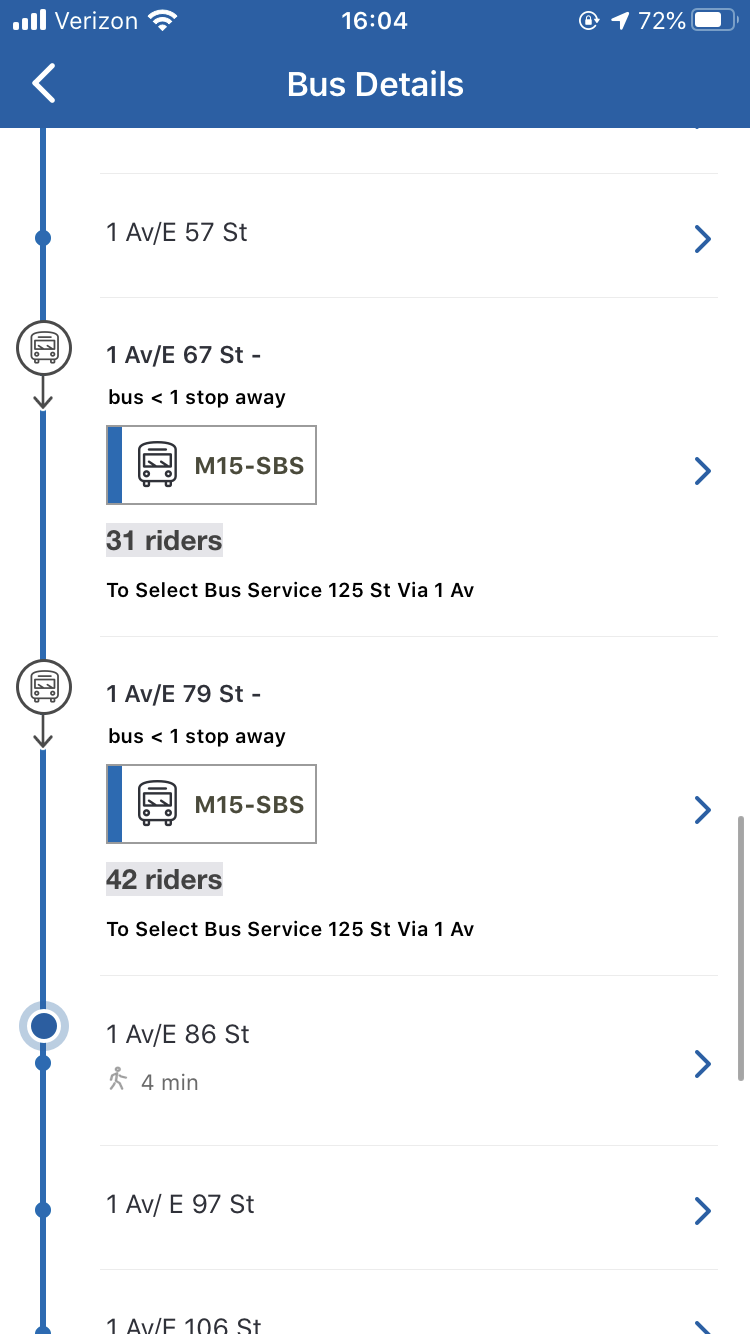Select the M15-SBS bus badge with 31 riders
The width and height of the screenshot is (750, 1334).
pos(210,464)
